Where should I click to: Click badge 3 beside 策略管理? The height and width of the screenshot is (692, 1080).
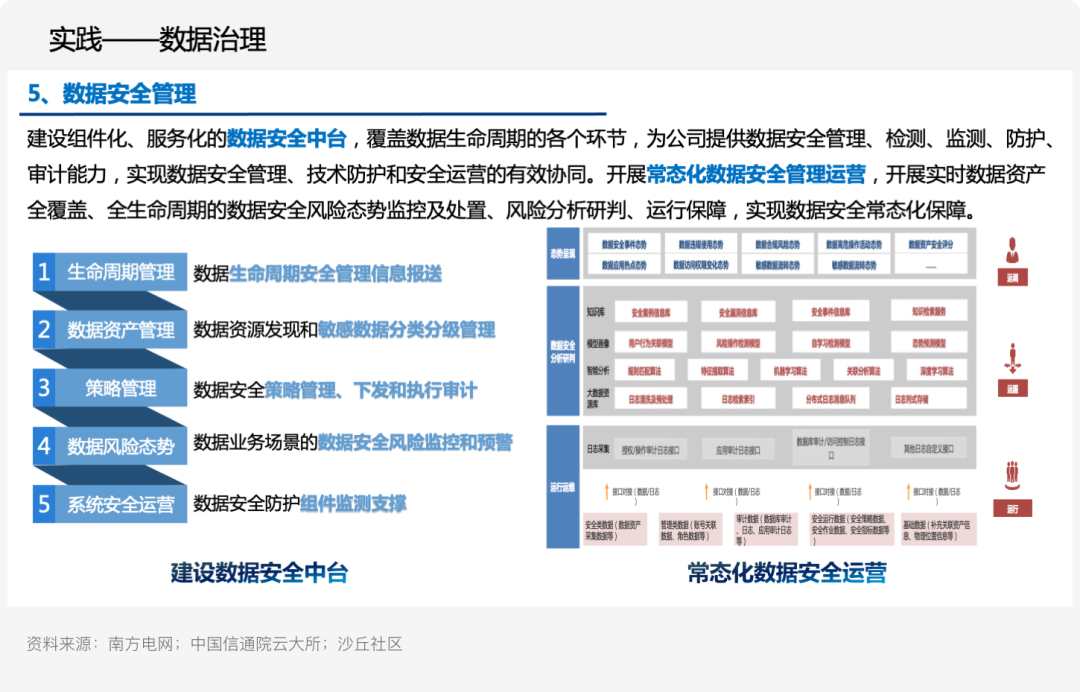[x=42, y=389]
